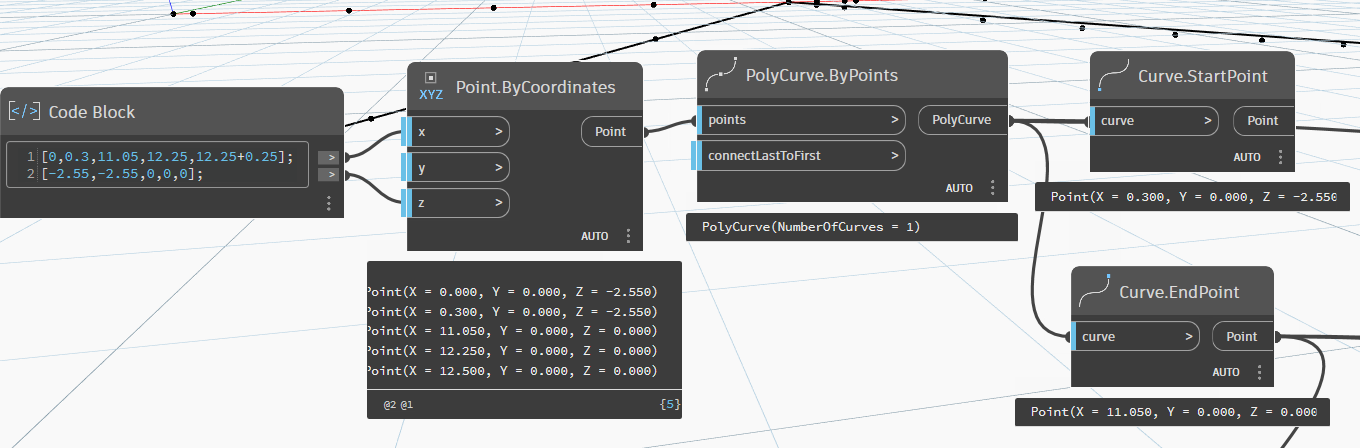The height and width of the screenshot is (448, 1360).
Task: Select preview row with X = 0.300, Z = -2.550
Action: (511, 311)
